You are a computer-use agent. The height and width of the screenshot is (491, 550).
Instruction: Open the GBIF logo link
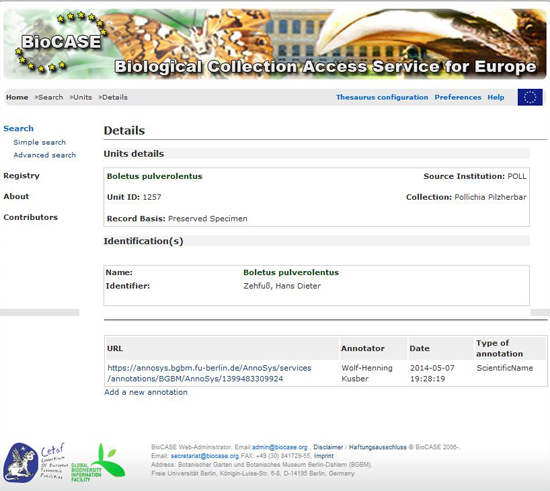[98, 463]
